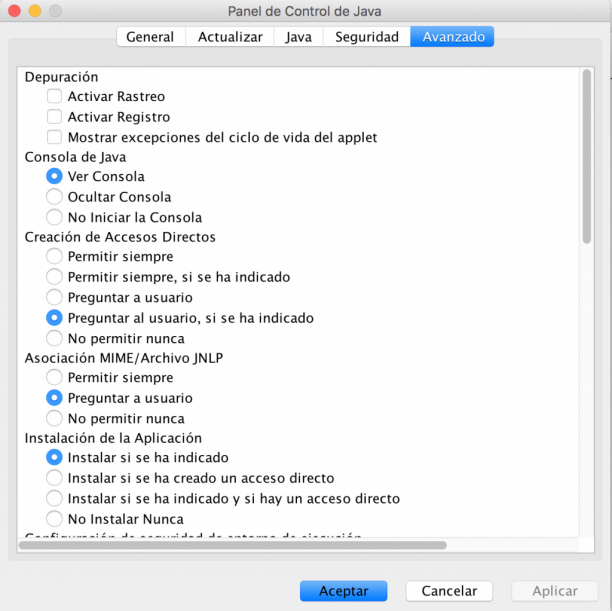Image resolution: width=612 pixels, height=611 pixels.
Task: Click the Asociación MIME/Archivo JNLP heading
Action: coord(124,358)
